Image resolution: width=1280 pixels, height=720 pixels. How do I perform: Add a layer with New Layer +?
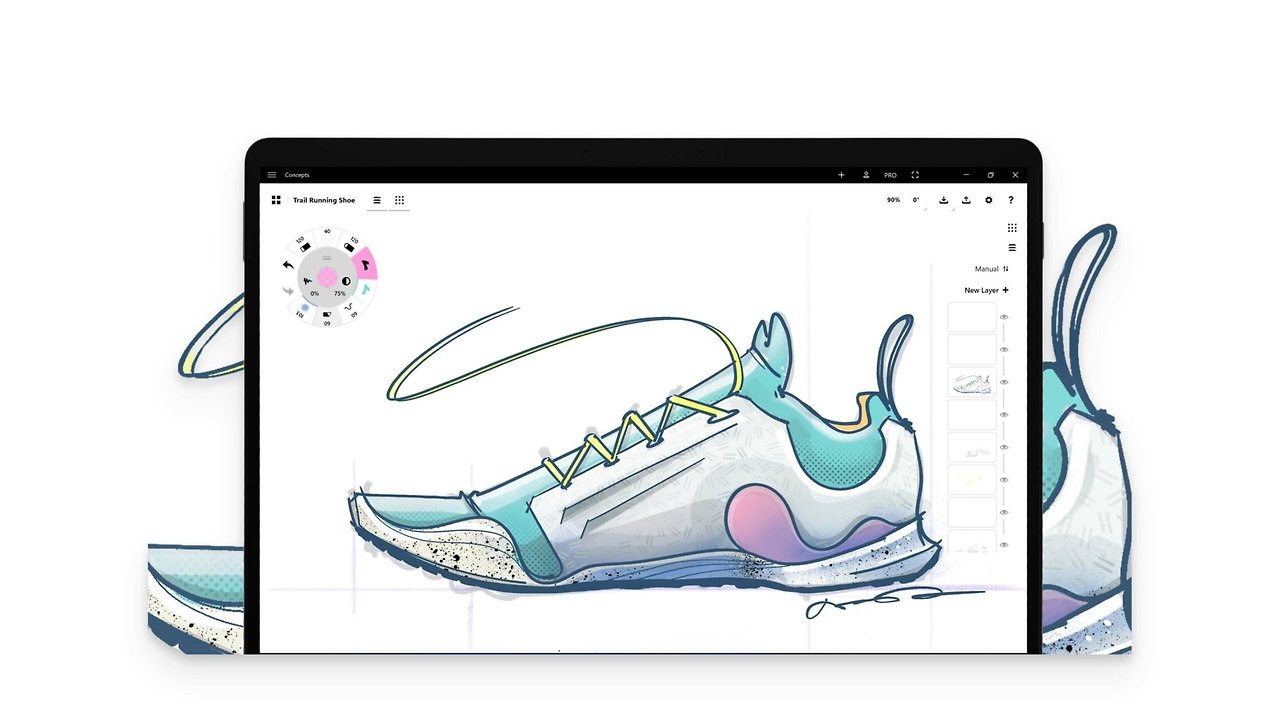986,290
